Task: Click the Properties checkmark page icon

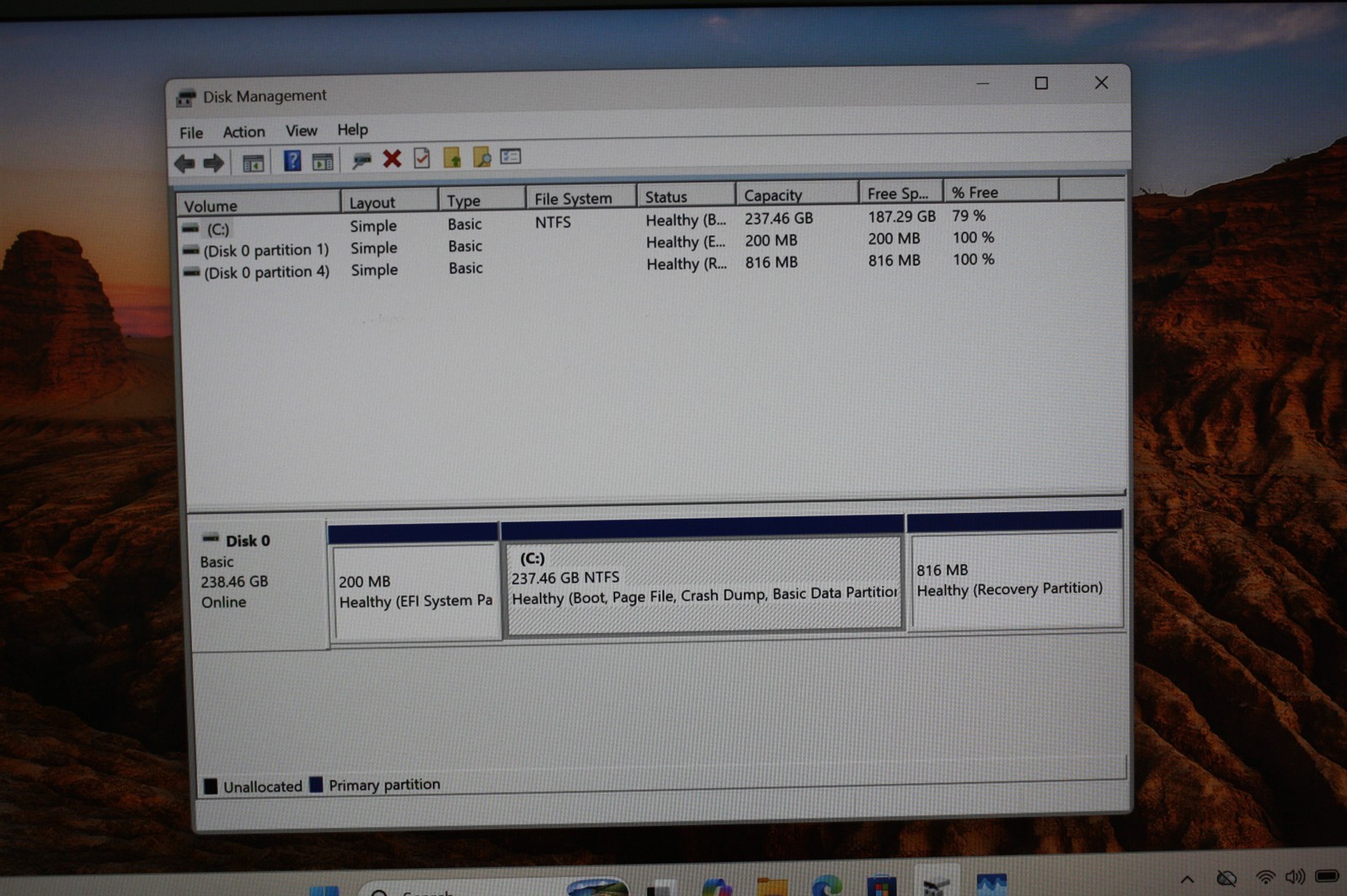Action: tap(422, 158)
